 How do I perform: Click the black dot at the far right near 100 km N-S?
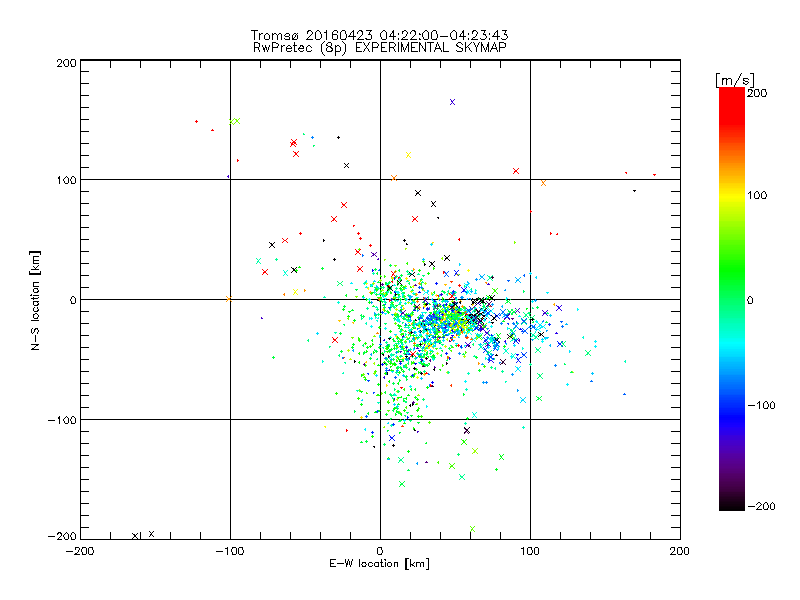coord(634,191)
